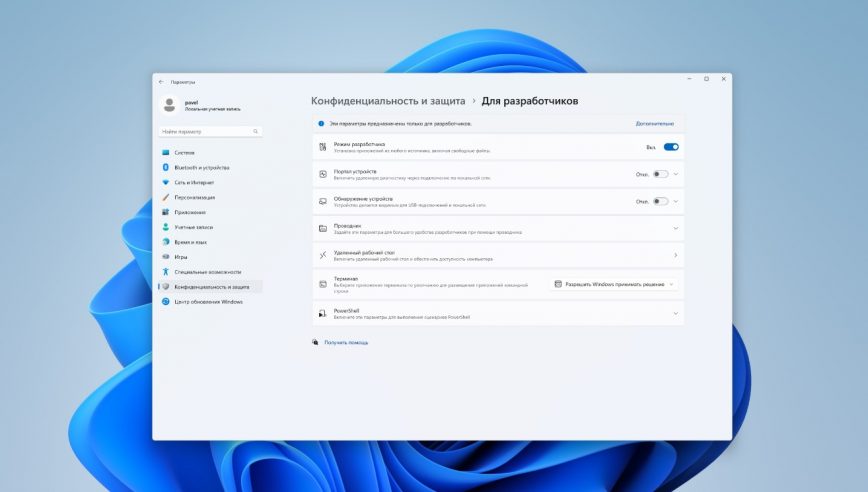
Task: Expand the Обнаружение устройств chevron
Action: 675,201
